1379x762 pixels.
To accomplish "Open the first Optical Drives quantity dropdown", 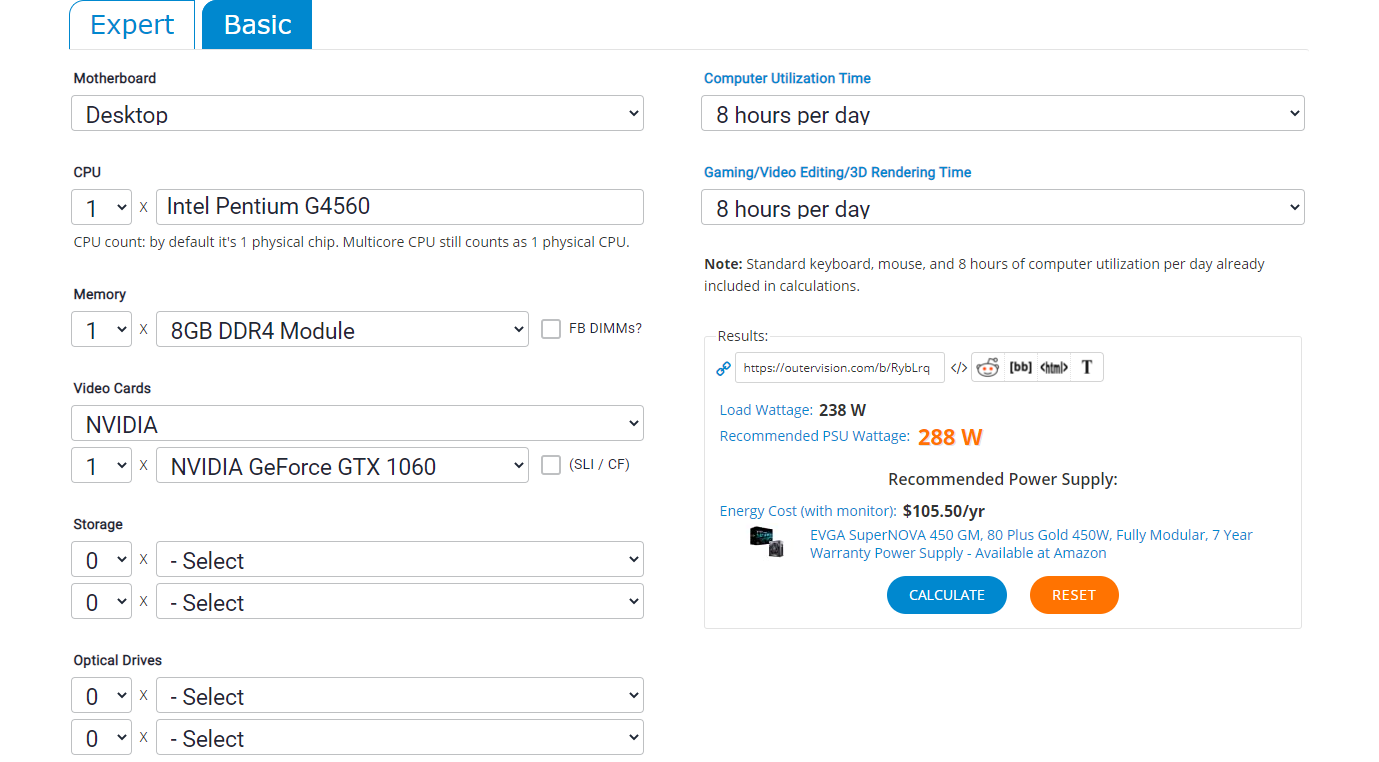I will [x=101, y=695].
